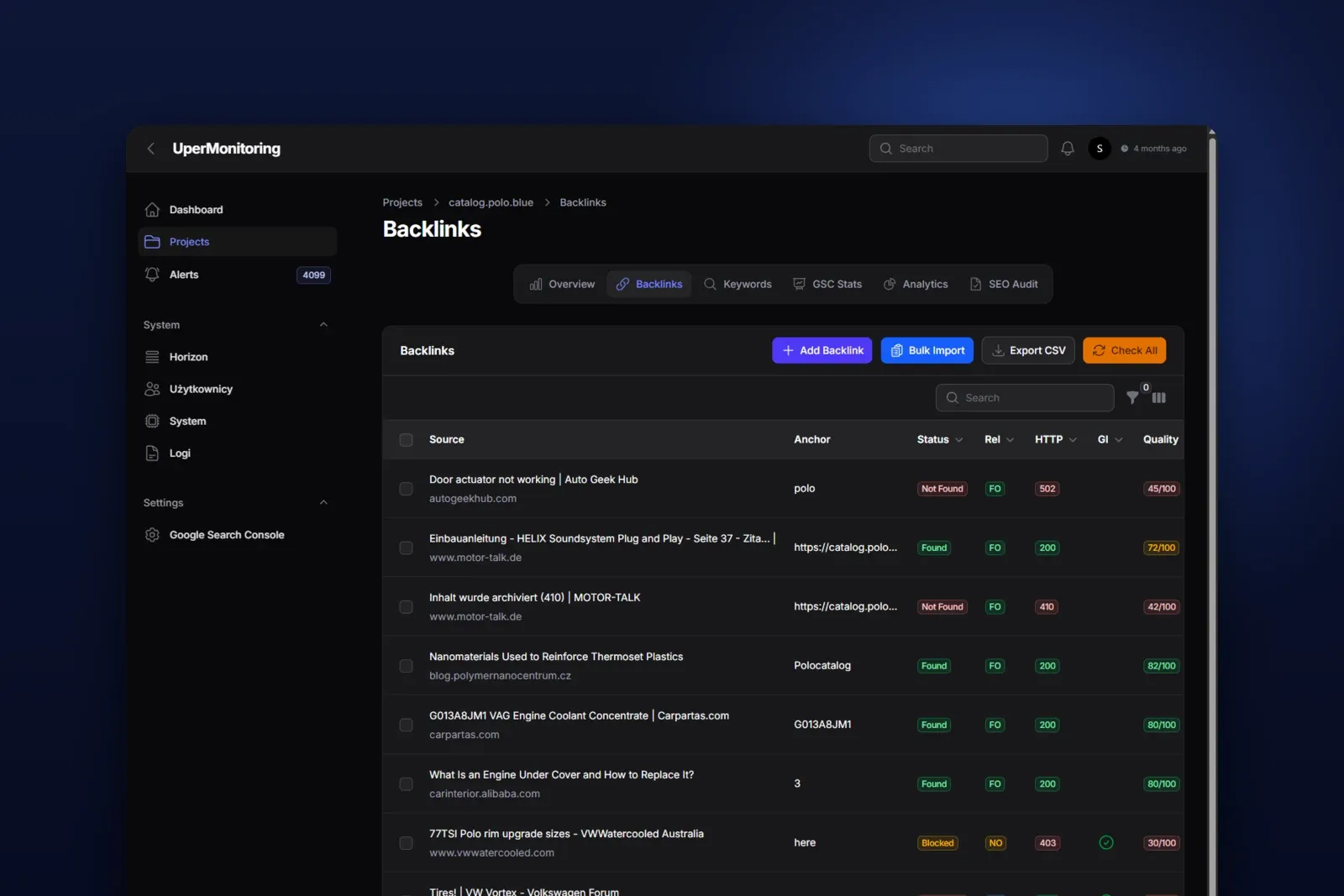The image size is (1344, 896).
Task: Open the column visibility icon
Action: [1159, 398]
